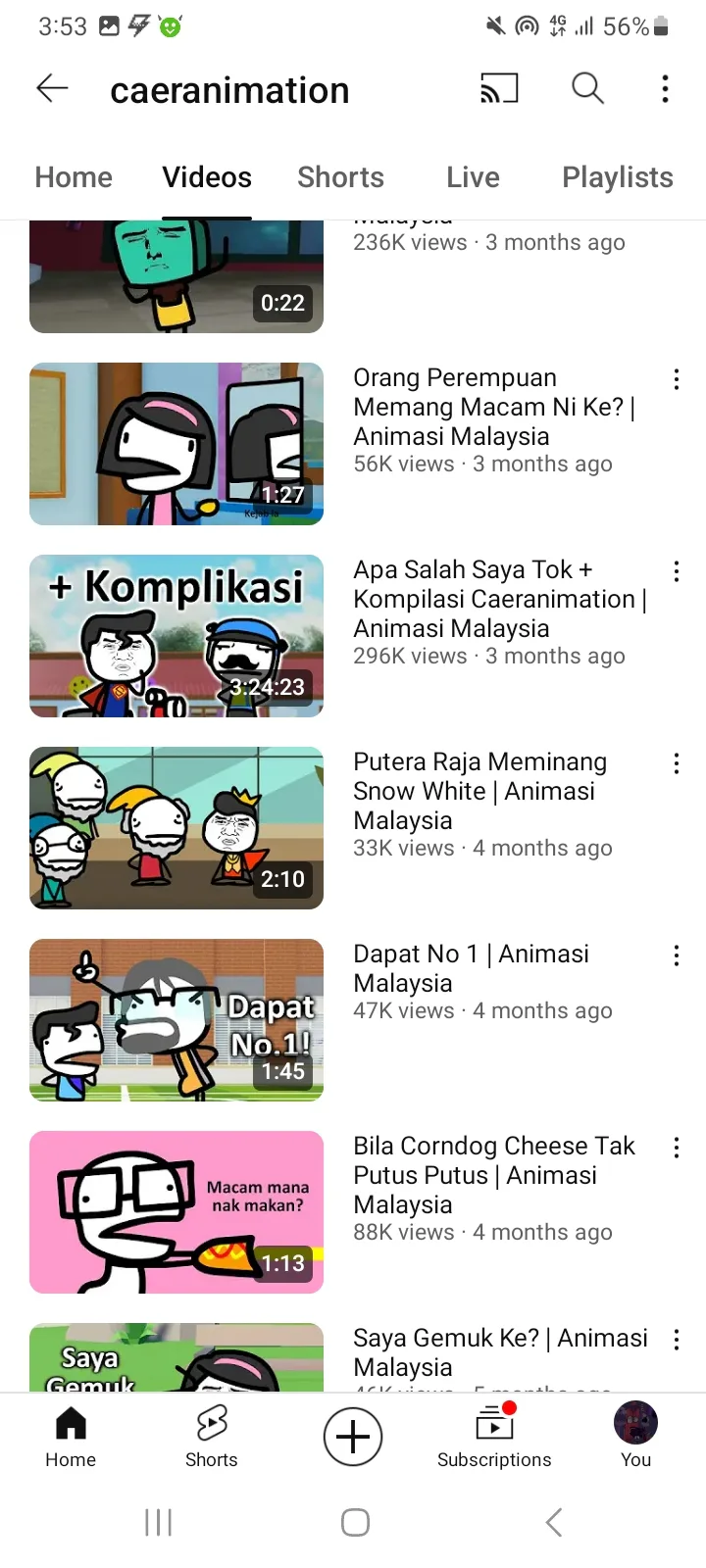Open options for Bila Corndog Cheese video
Image resolution: width=706 pixels, height=1568 pixels.
coord(677,1148)
